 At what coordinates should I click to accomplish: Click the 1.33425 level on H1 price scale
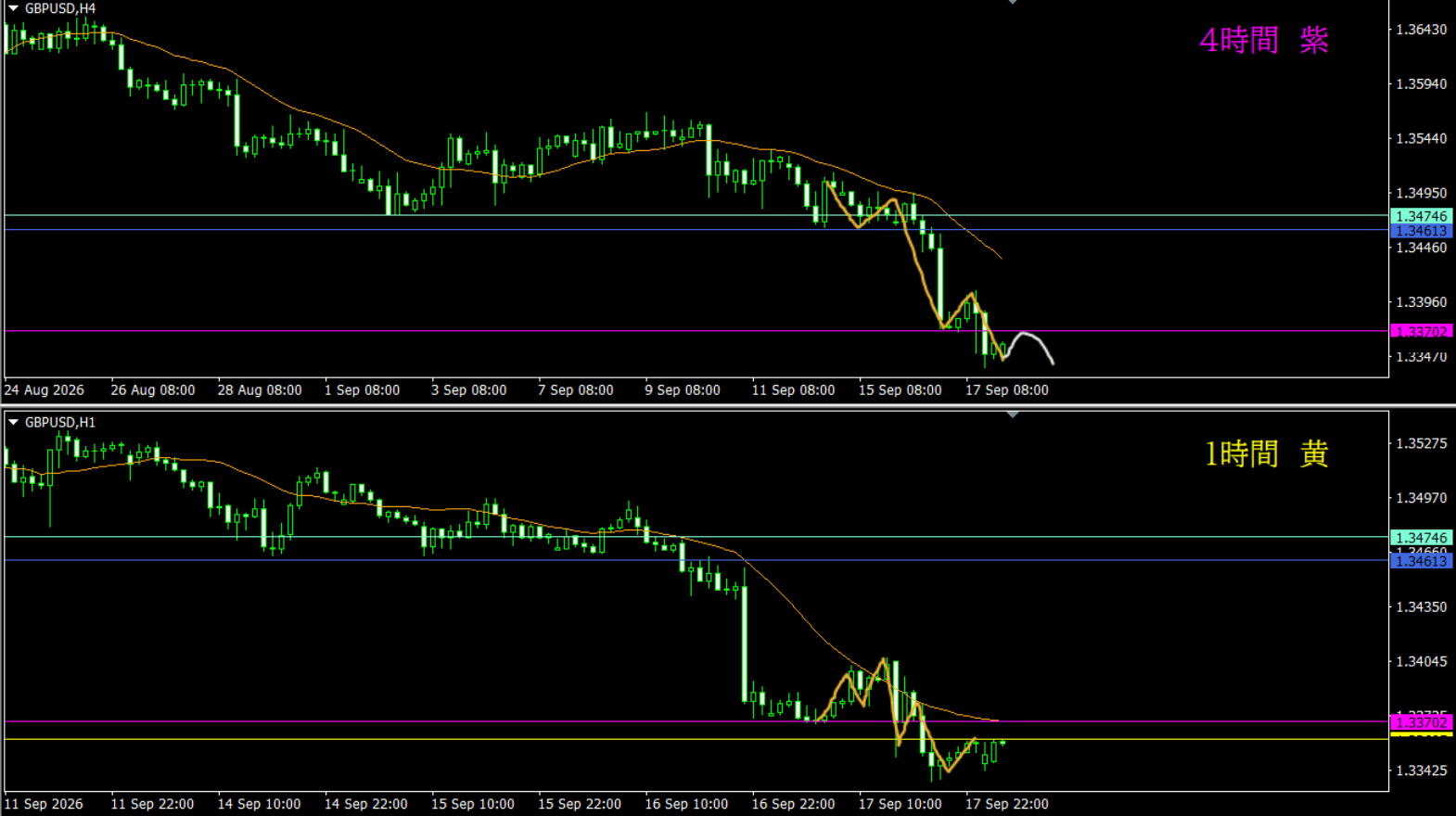(x=1422, y=771)
